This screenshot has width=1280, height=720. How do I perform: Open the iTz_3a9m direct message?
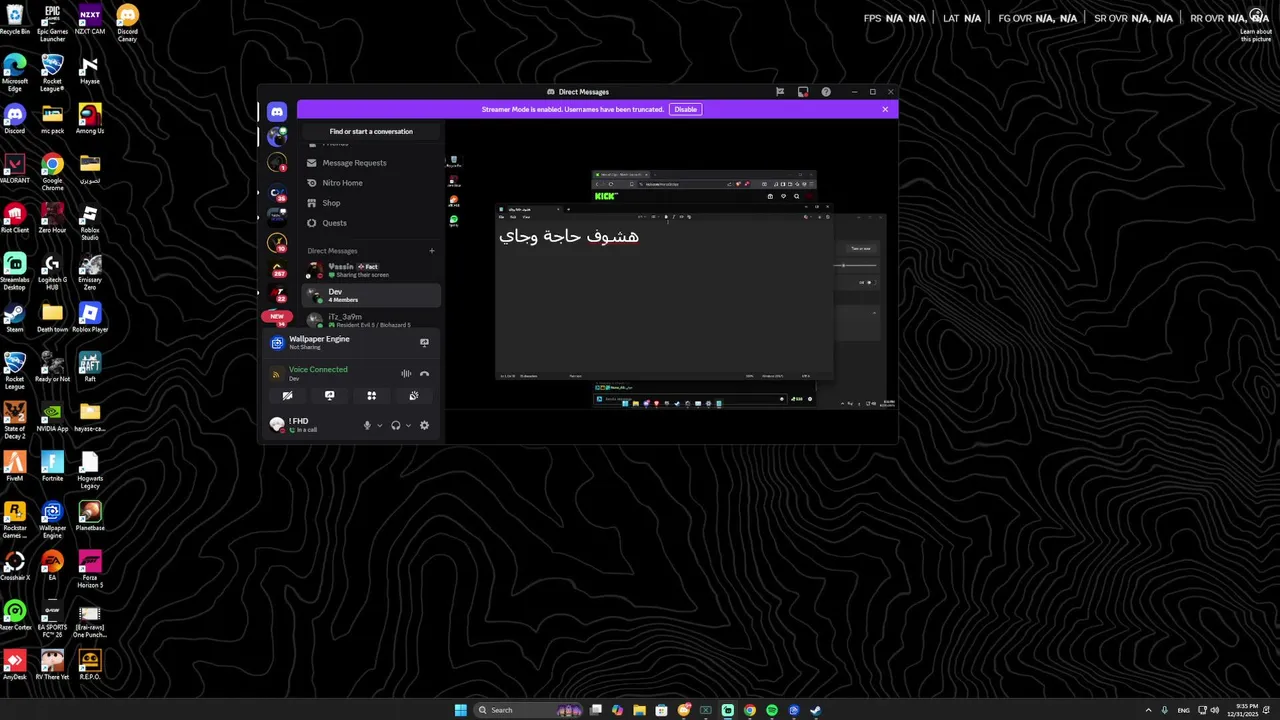371,320
